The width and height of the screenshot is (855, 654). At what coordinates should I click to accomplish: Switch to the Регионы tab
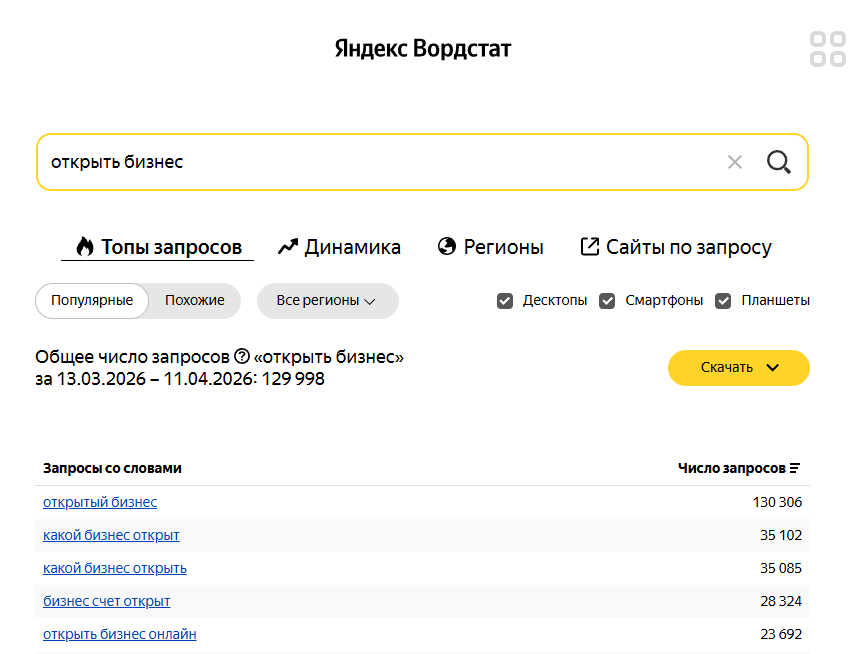pos(490,247)
